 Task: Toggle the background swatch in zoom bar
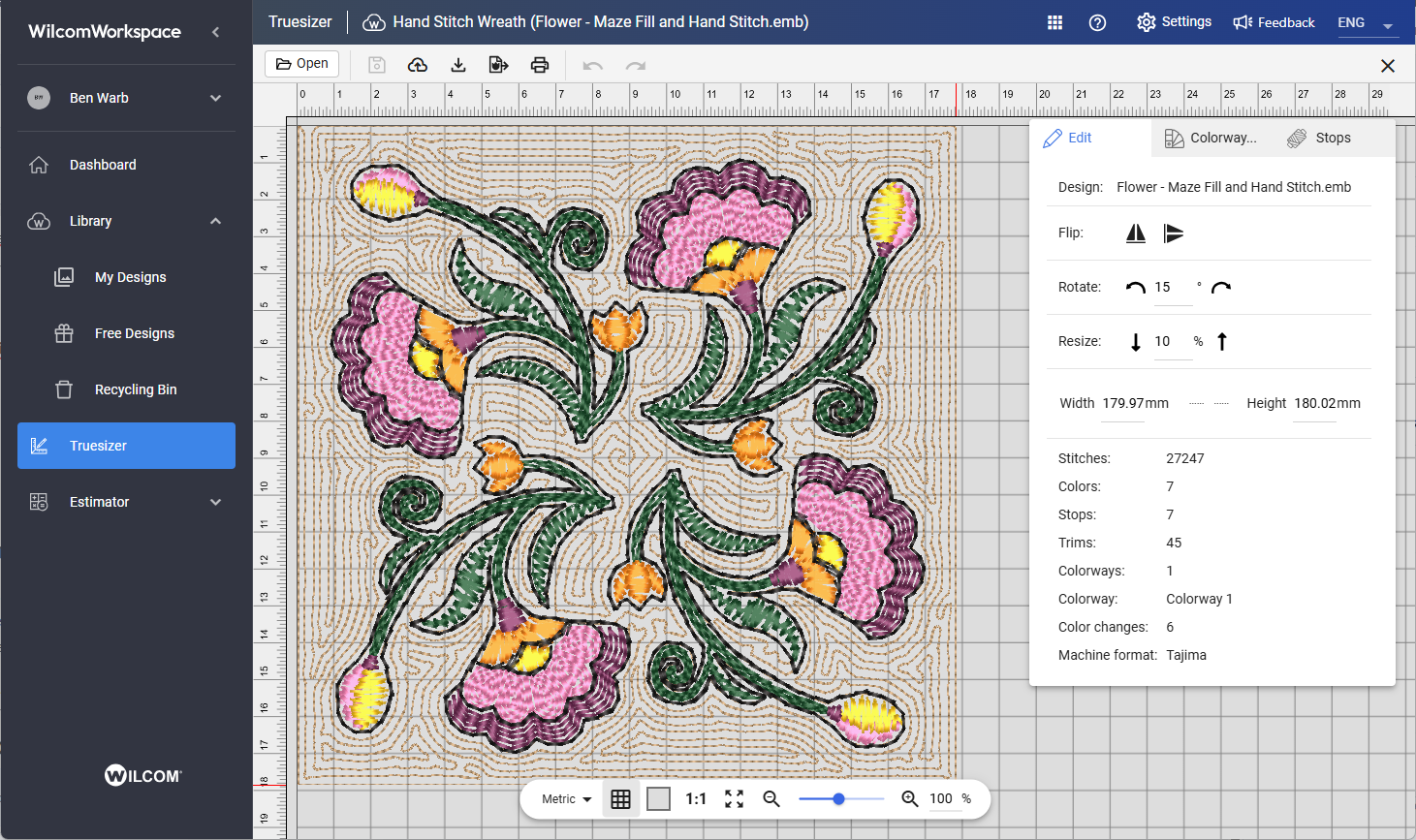pyautogui.click(x=659, y=799)
